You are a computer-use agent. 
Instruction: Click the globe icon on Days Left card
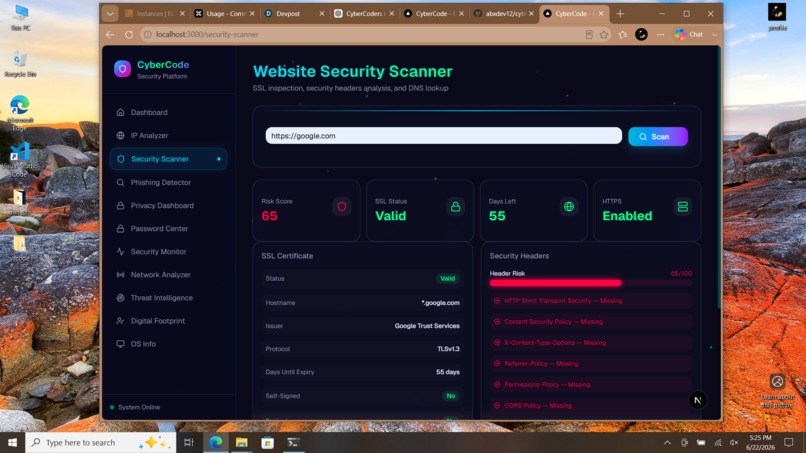(x=569, y=207)
